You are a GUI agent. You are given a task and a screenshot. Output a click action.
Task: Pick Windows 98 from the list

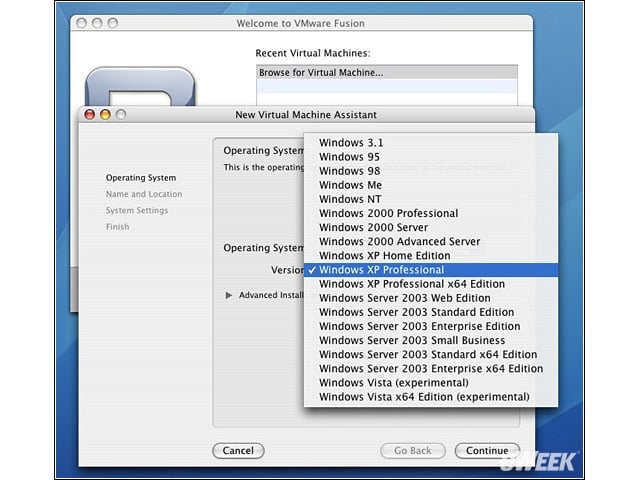click(431, 171)
